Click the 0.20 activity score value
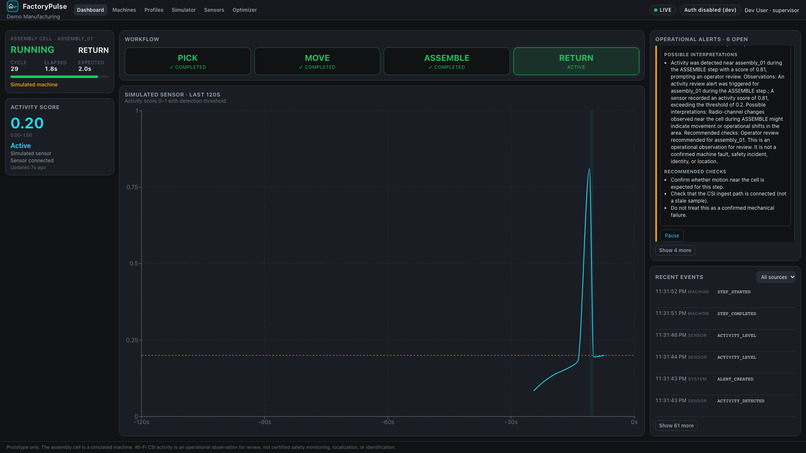 (x=27, y=123)
